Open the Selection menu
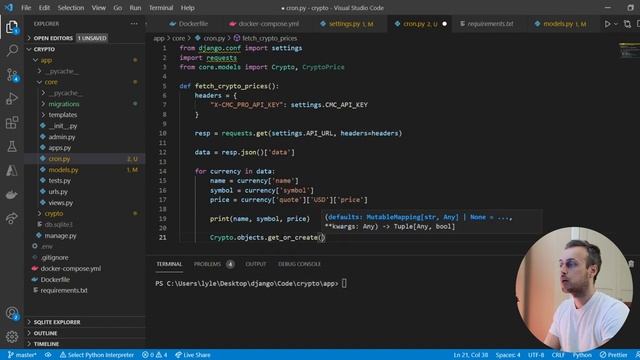 tap(71, 8)
